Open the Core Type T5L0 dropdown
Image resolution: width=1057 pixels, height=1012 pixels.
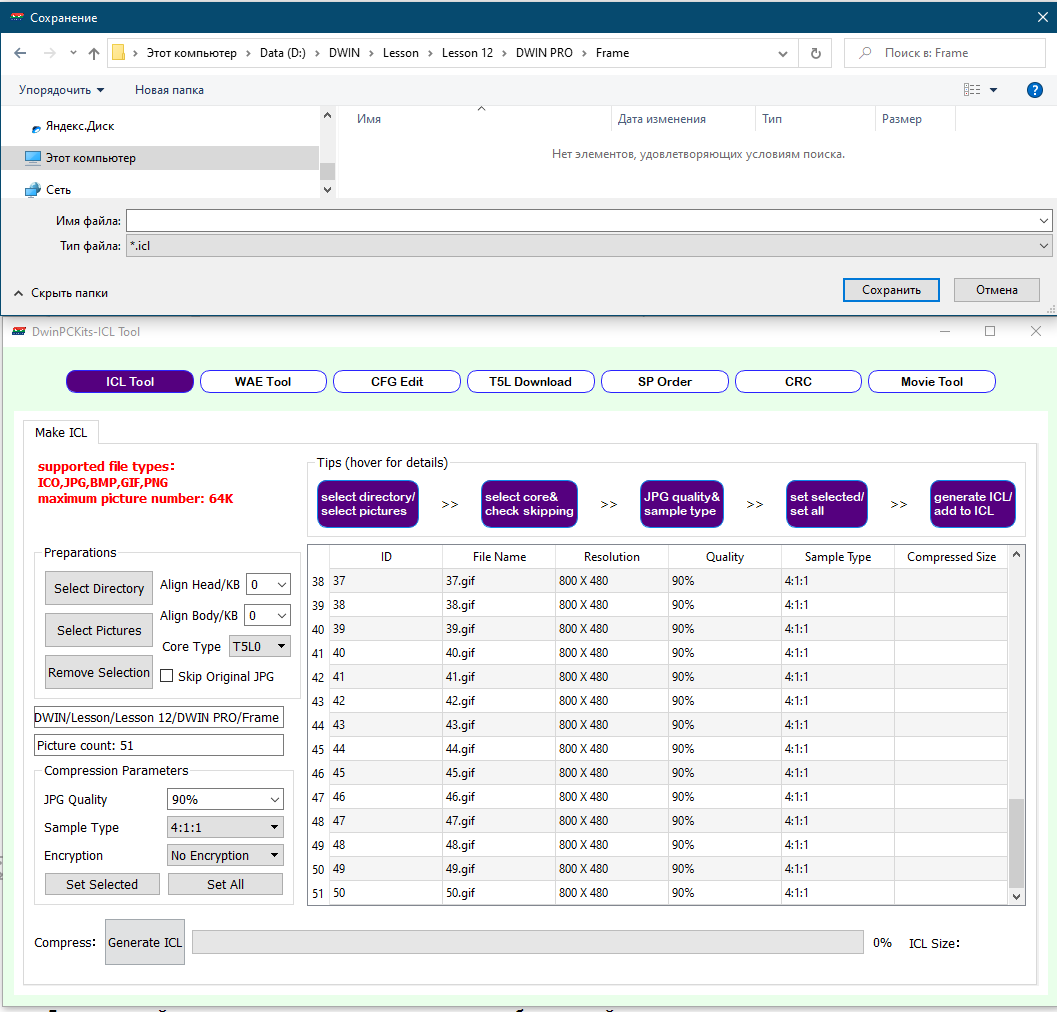coord(260,647)
